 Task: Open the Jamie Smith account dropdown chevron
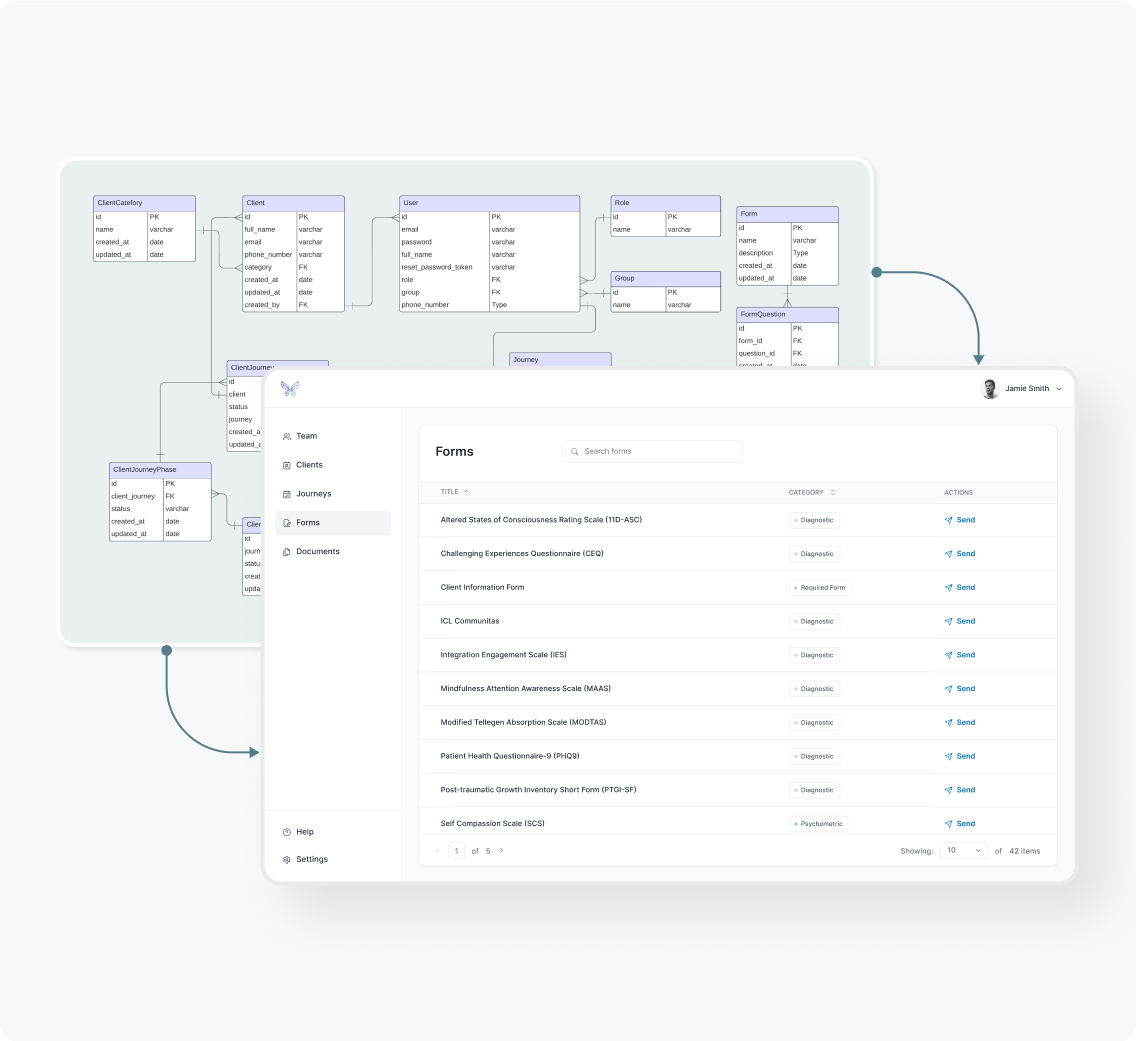pos(1059,389)
